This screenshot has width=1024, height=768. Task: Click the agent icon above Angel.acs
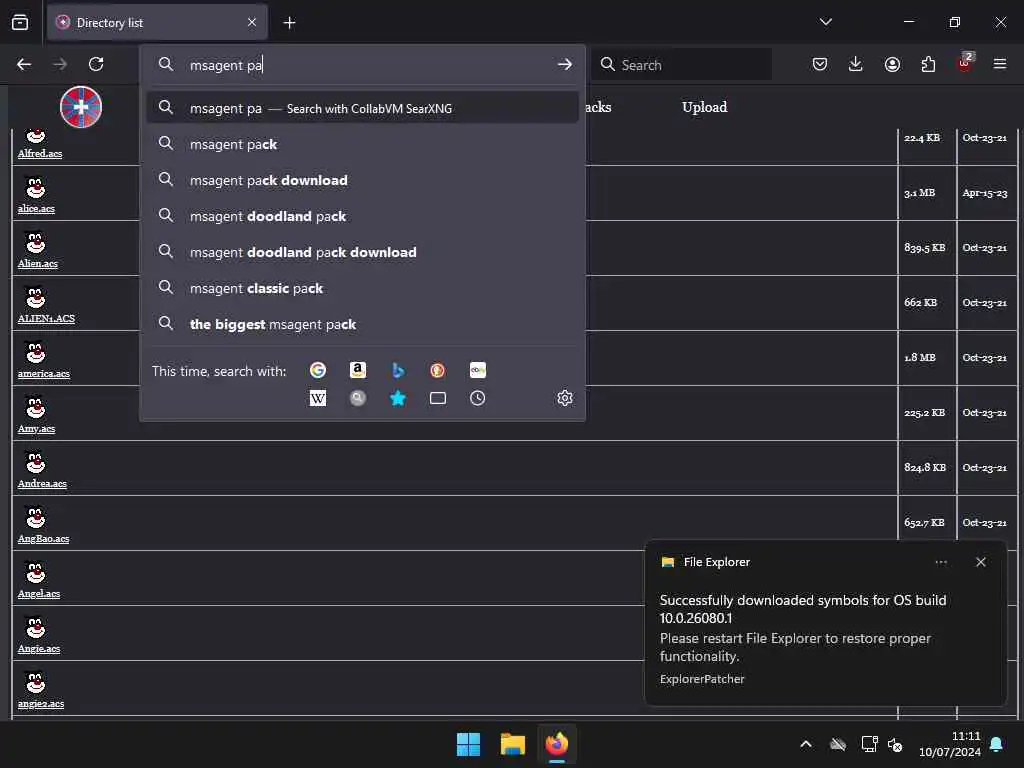(x=35, y=572)
